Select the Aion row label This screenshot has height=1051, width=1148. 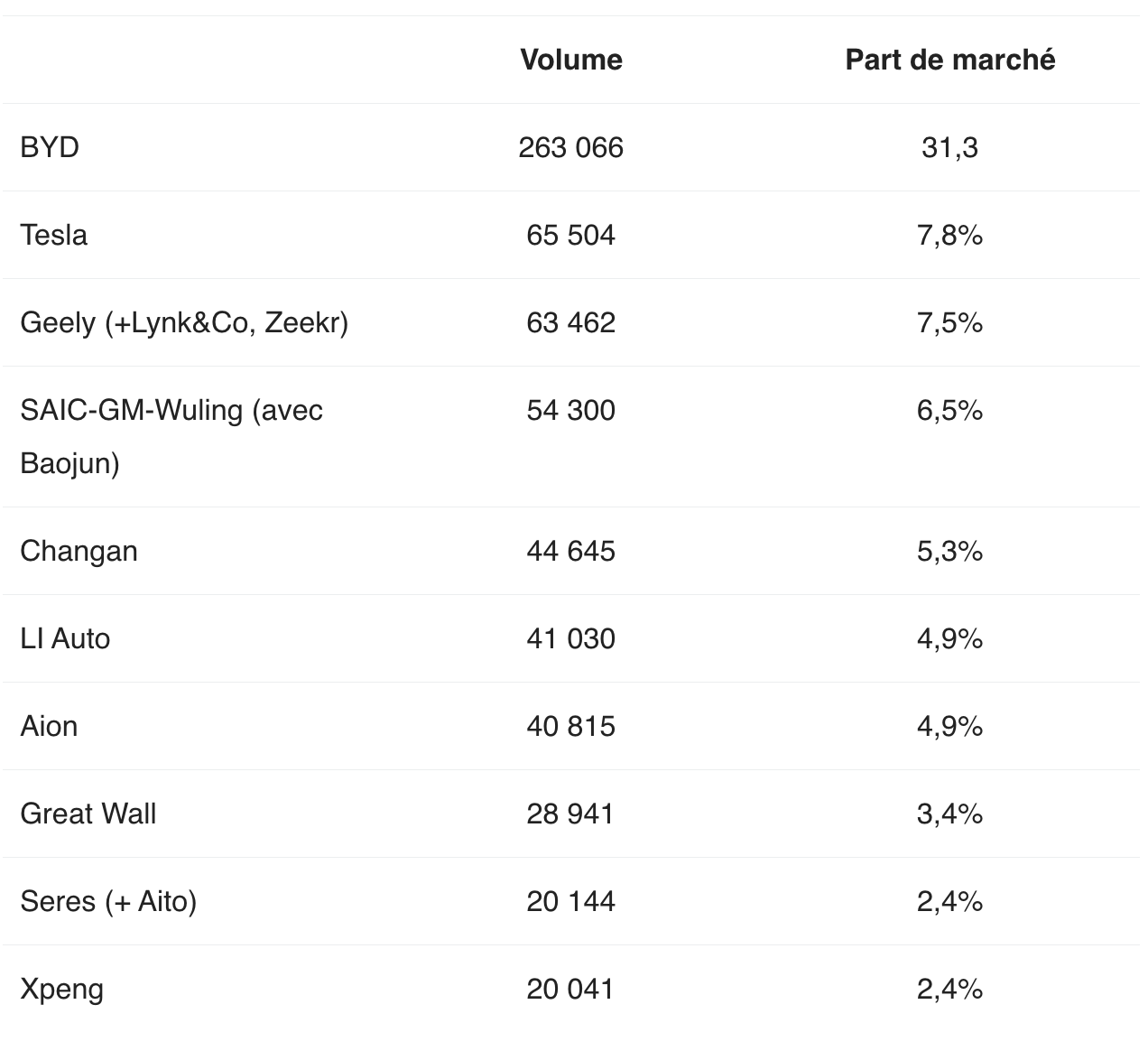[49, 726]
